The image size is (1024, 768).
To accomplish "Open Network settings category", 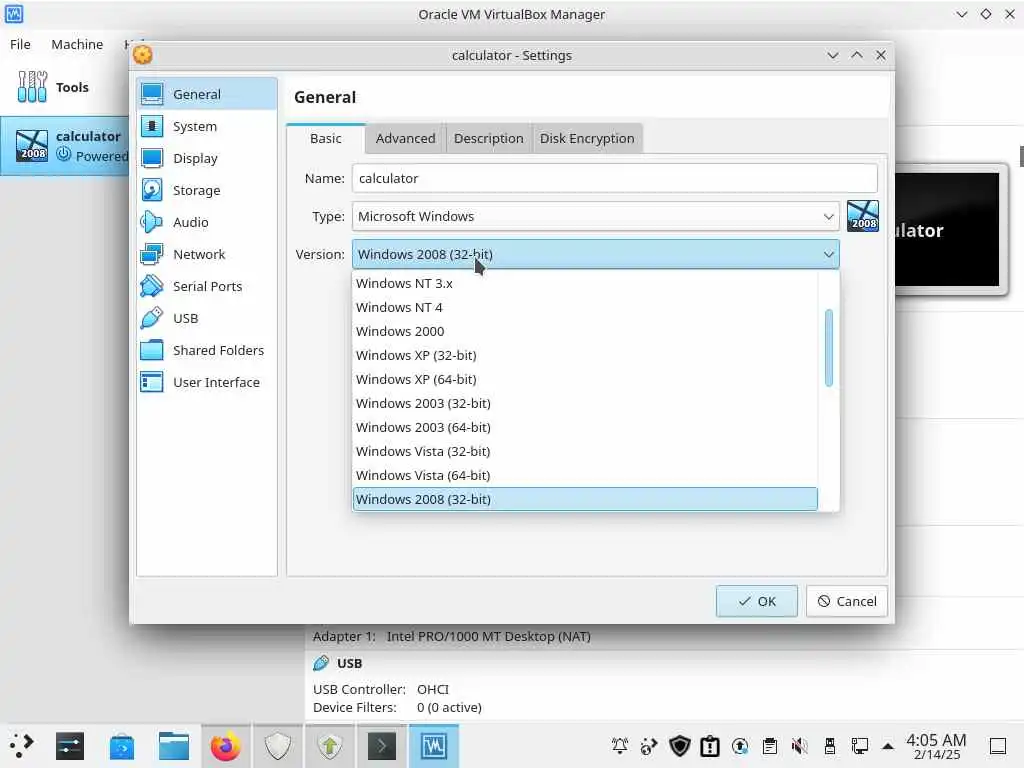I will (206, 254).
